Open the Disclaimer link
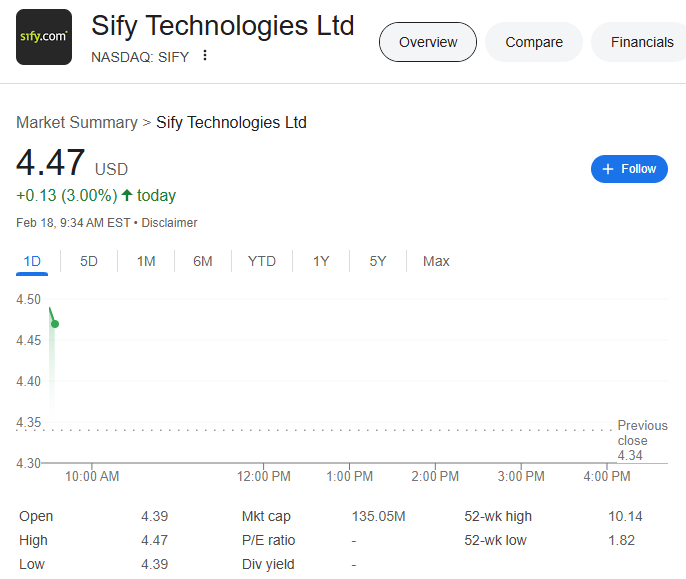The width and height of the screenshot is (686, 579). (169, 223)
